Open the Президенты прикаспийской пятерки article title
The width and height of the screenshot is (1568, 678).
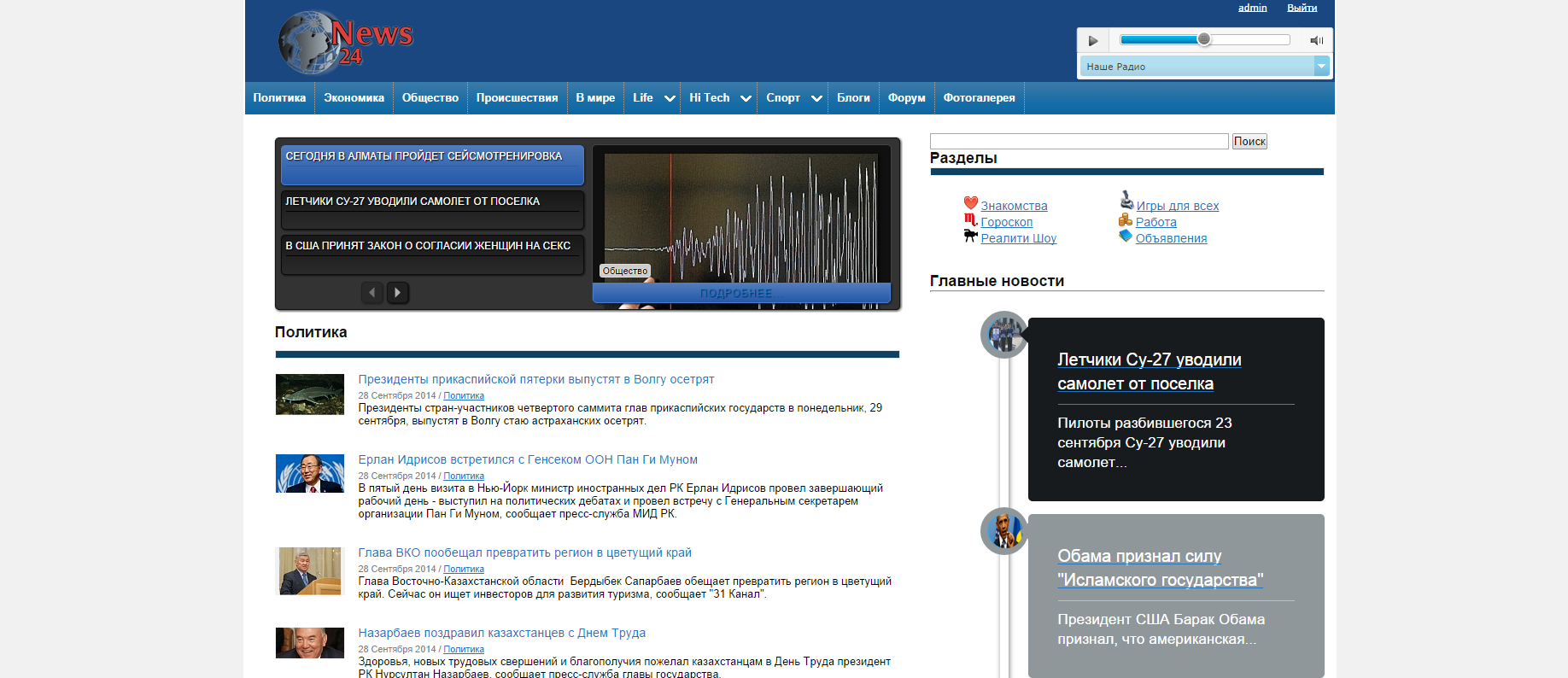[x=535, y=379]
